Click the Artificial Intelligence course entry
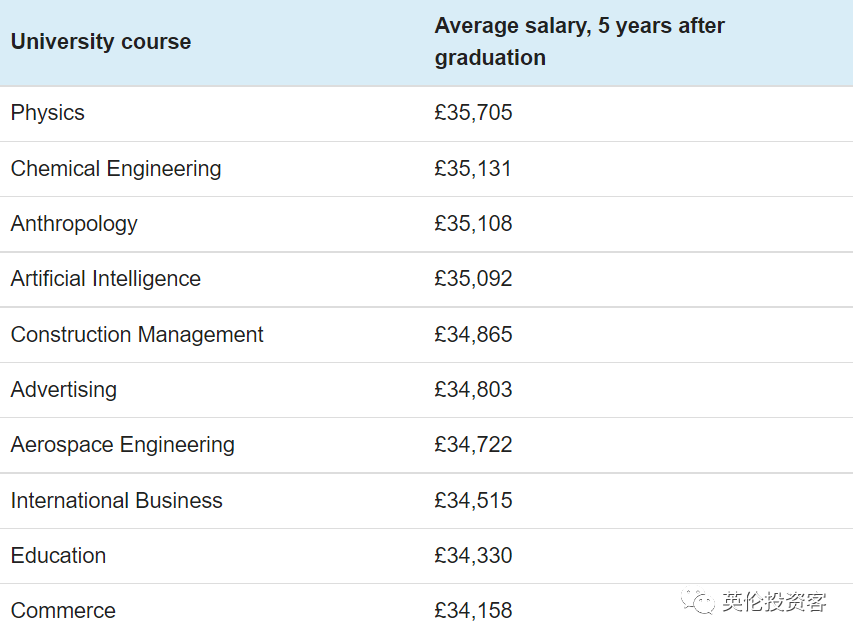 click(x=106, y=279)
